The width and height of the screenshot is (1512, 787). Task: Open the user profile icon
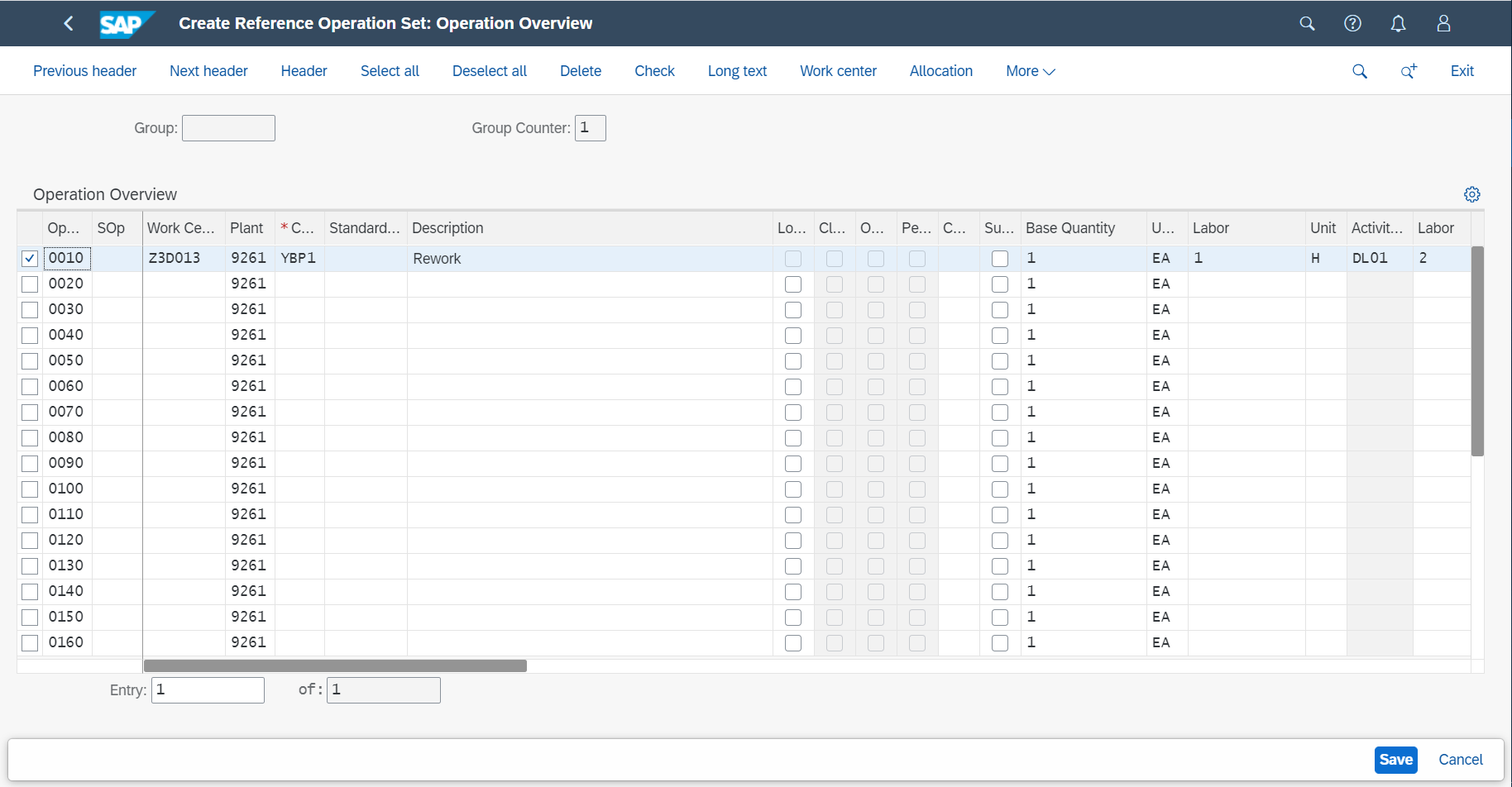[x=1443, y=23]
